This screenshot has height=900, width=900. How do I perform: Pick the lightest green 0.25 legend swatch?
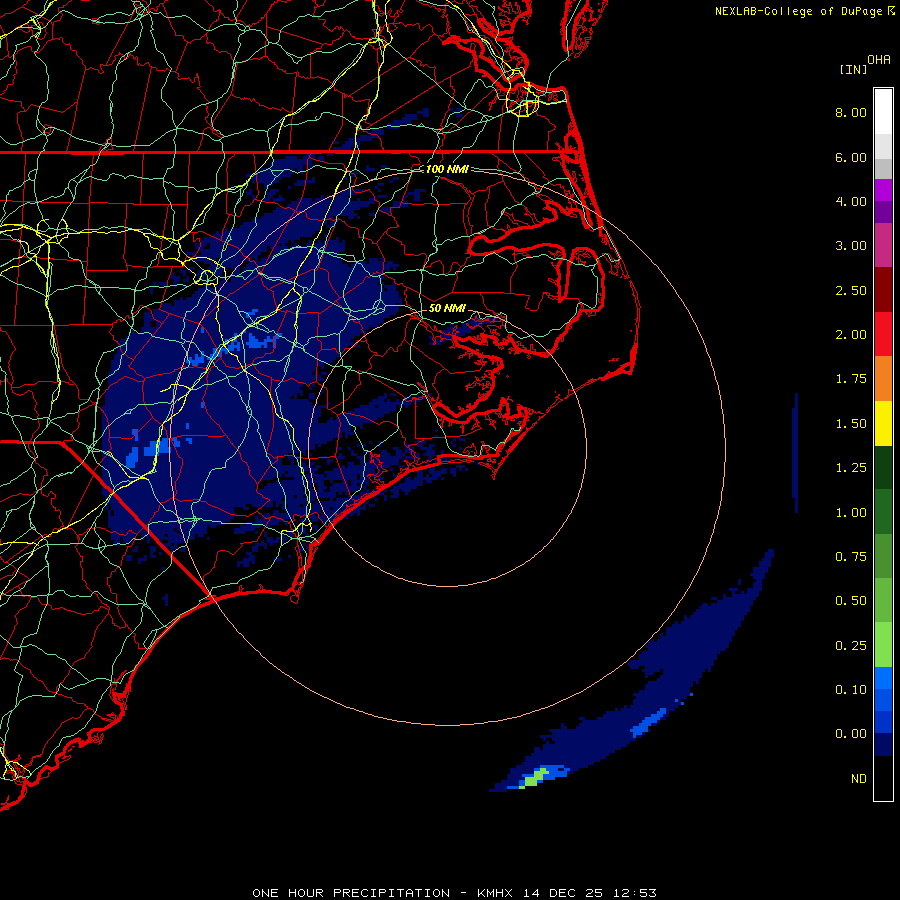[883, 645]
